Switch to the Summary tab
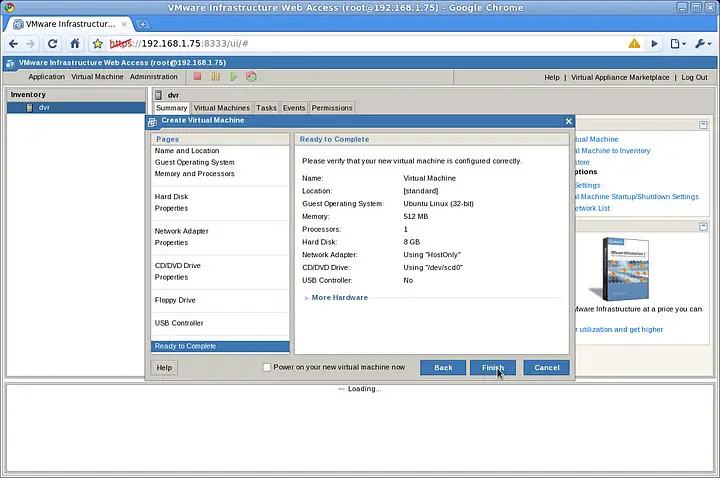The width and height of the screenshot is (720, 478). (x=171, y=108)
